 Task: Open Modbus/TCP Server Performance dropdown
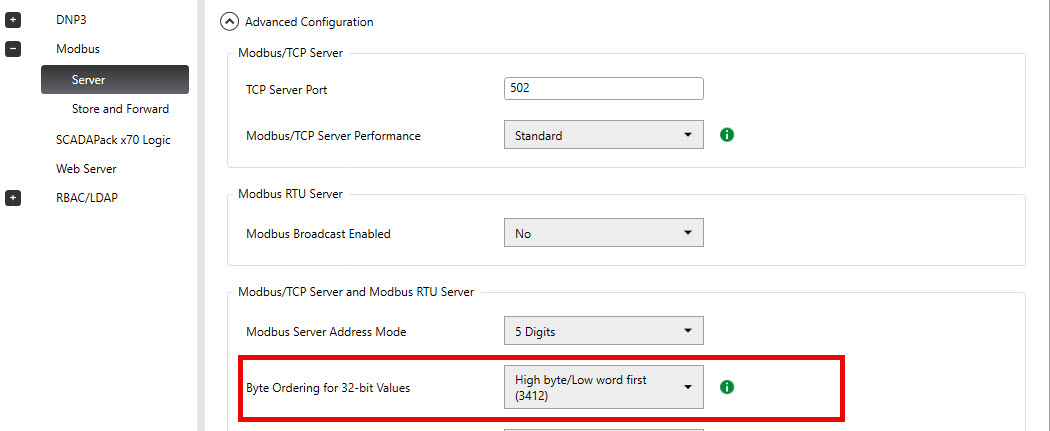(603, 135)
